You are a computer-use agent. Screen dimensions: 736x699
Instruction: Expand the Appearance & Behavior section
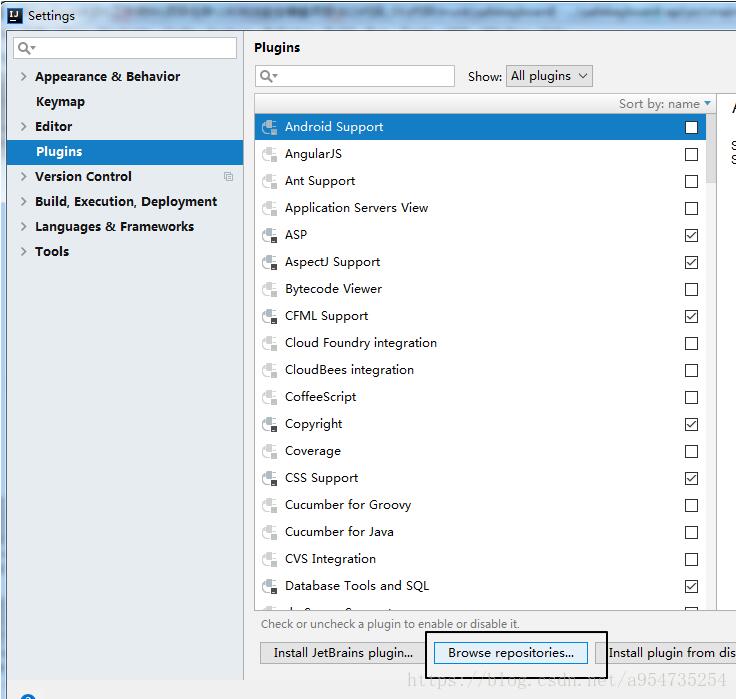pos(24,77)
